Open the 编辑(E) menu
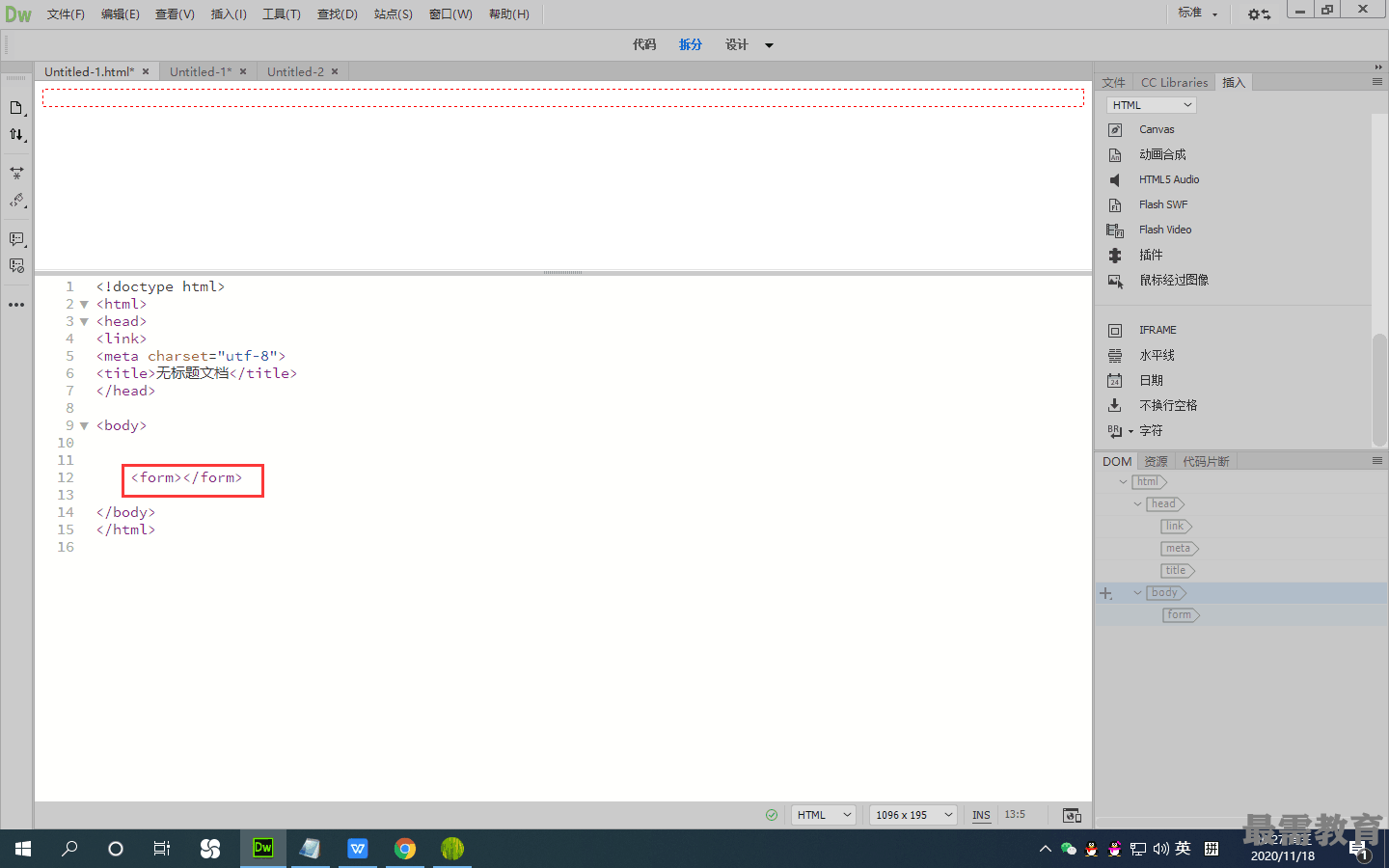 coord(121,14)
